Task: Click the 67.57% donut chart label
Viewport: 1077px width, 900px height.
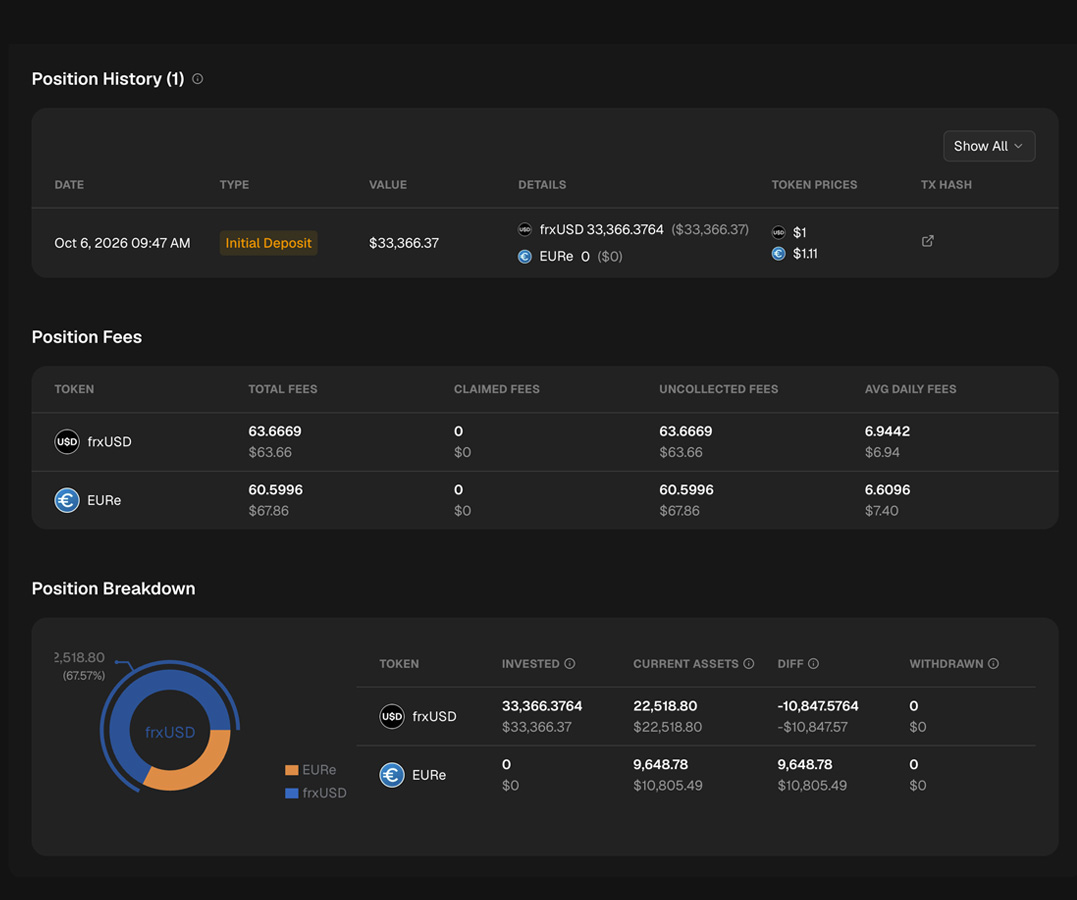Action: [x=84, y=676]
